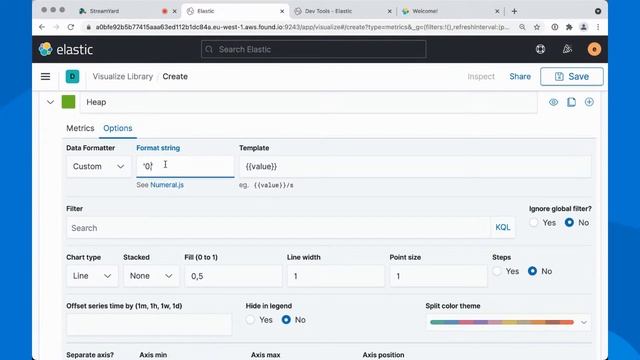The width and height of the screenshot is (640, 360).
Task: Click the browser address bar URL
Action: pyautogui.click(x=302, y=27)
